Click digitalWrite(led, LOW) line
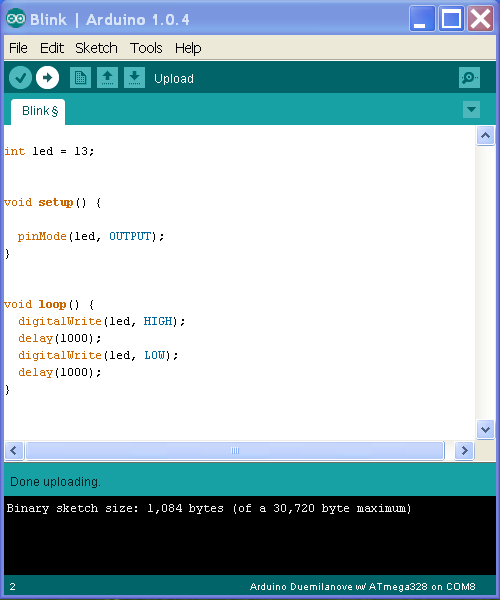 point(98,355)
